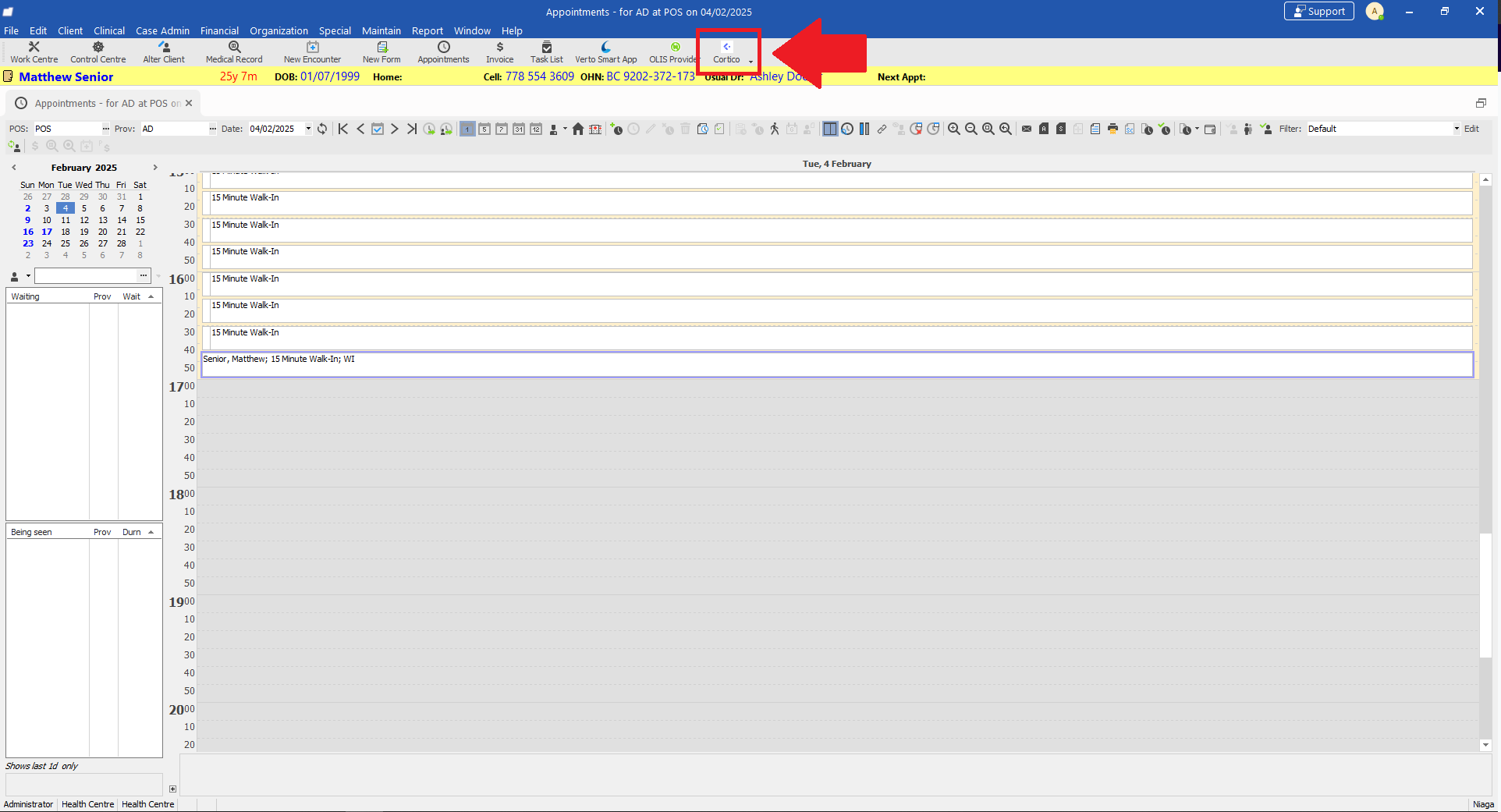Click Edit next to the Filter
The height and width of the screenshot is (812, 1501).
(1471, 129)
